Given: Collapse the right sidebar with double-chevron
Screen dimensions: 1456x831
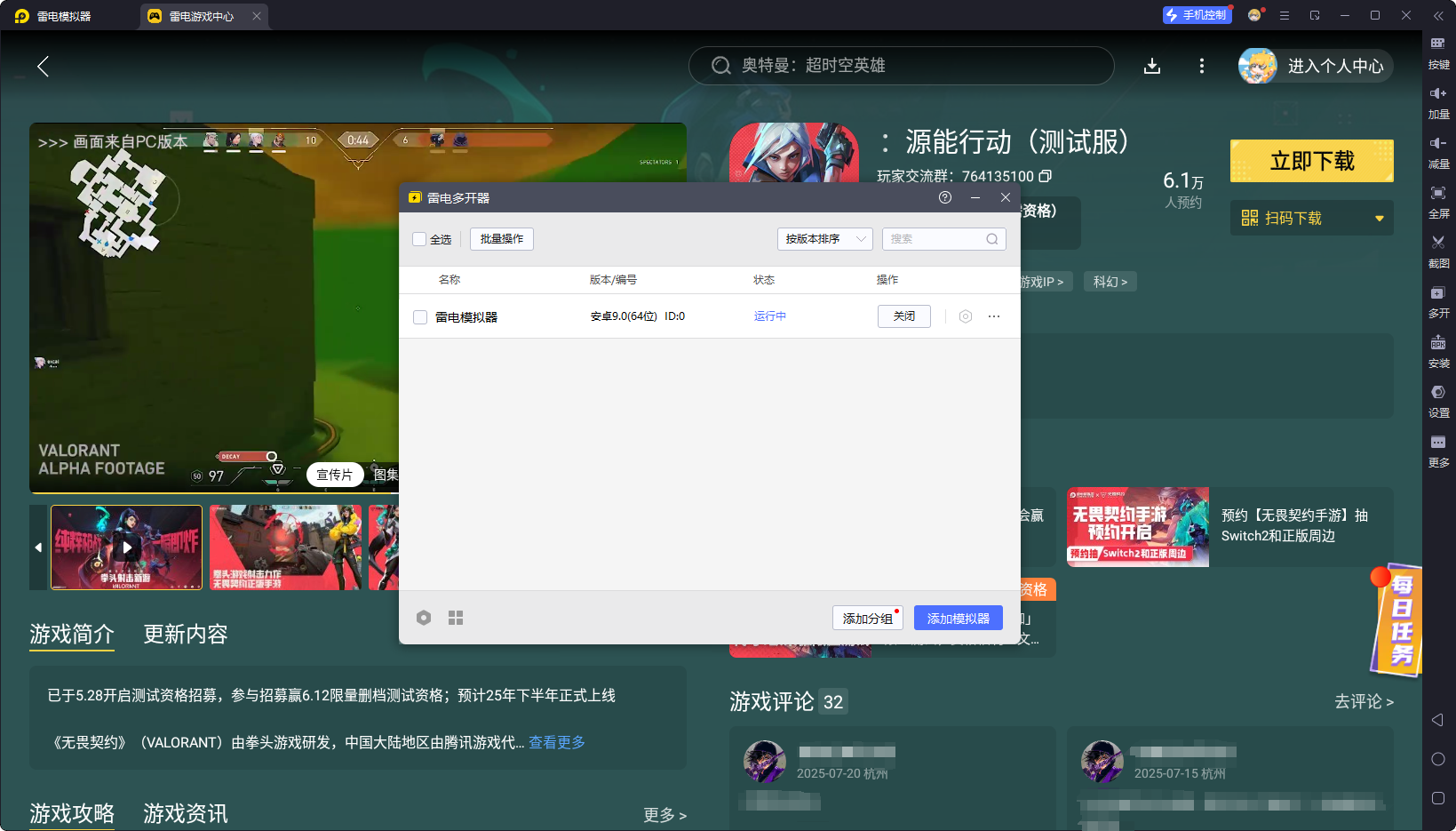Looking at the screenshot, I should tap(1438, 16).
